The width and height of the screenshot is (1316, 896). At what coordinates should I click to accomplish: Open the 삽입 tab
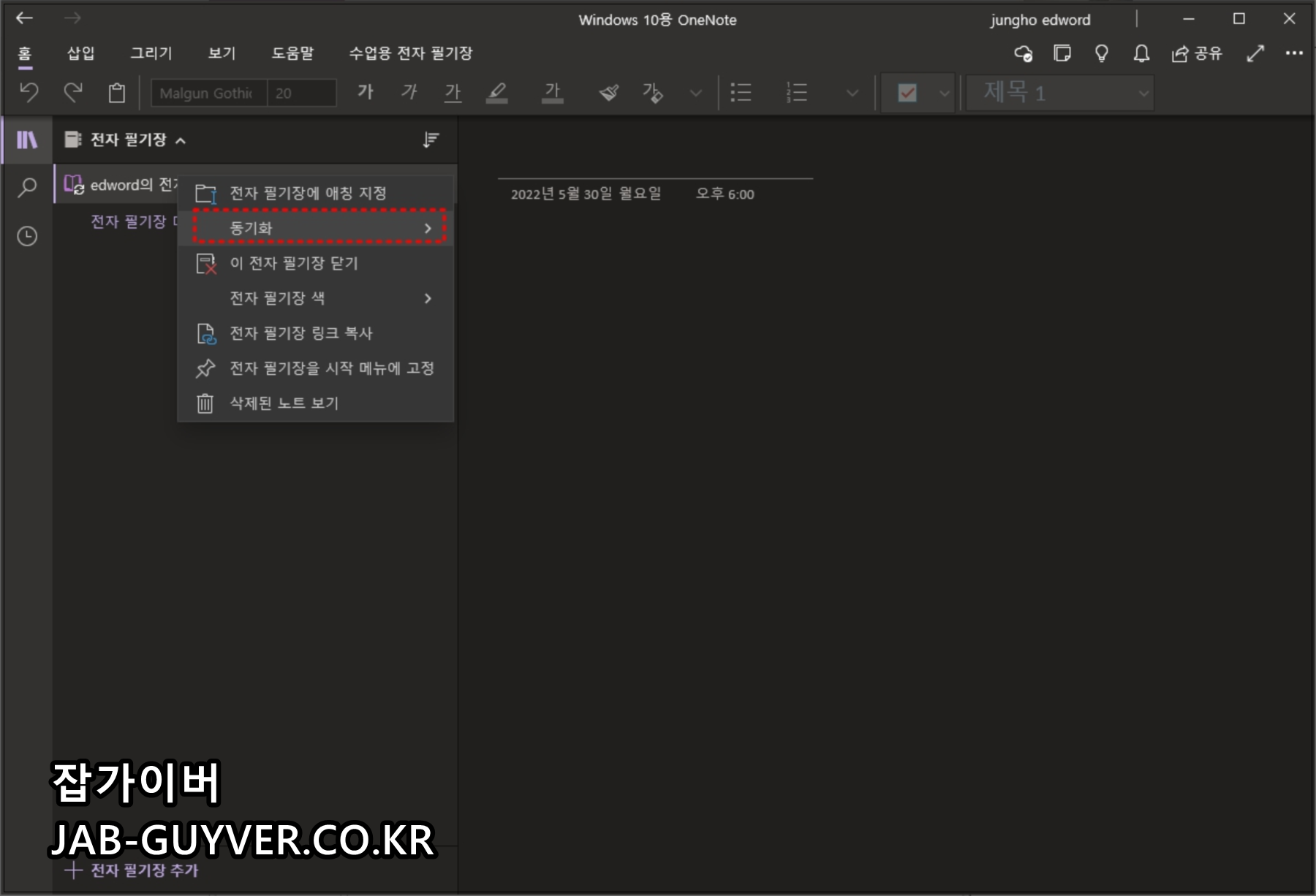(81, 53)
